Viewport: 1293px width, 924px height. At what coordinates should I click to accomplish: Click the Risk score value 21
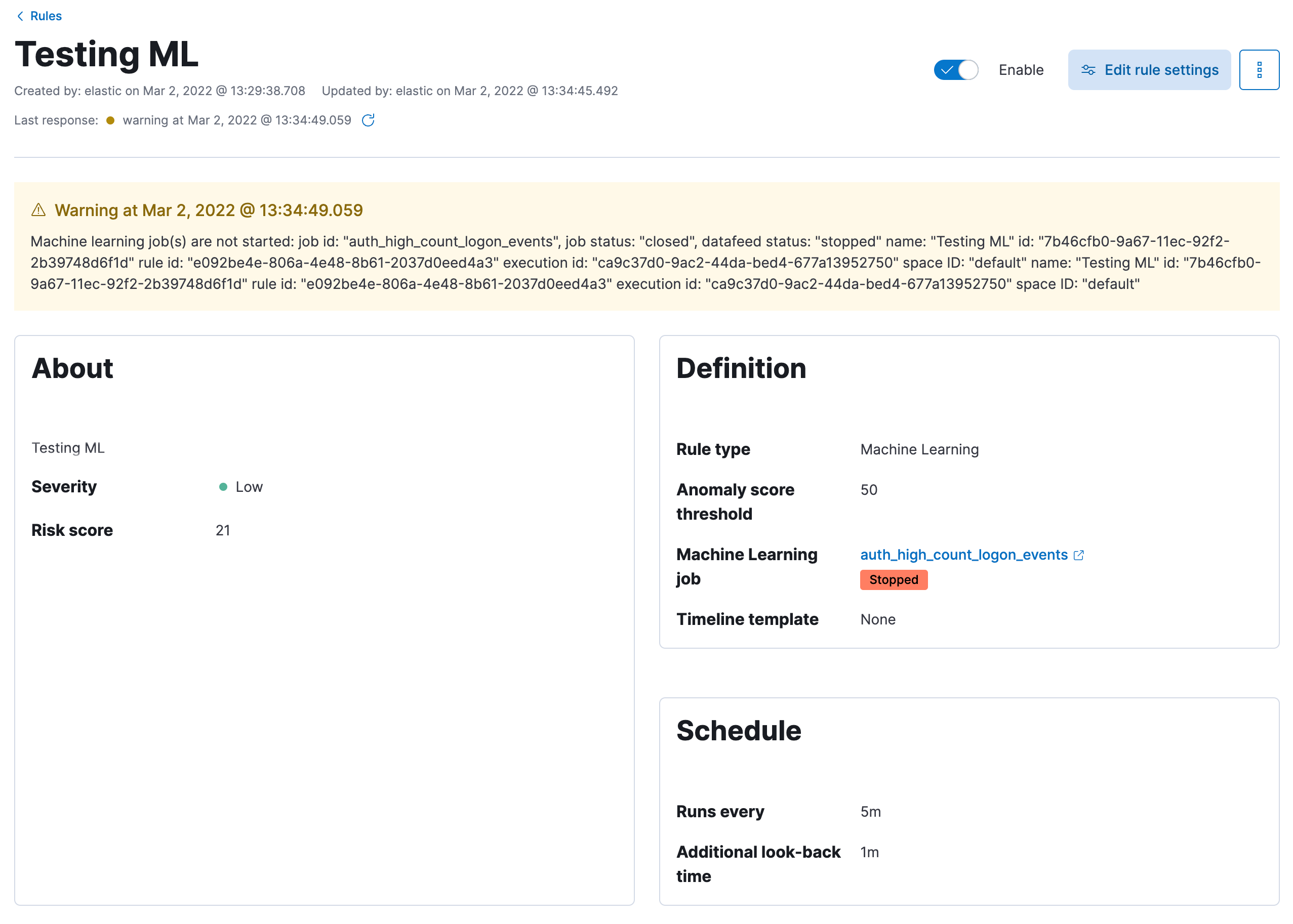[x=223, y=530]
